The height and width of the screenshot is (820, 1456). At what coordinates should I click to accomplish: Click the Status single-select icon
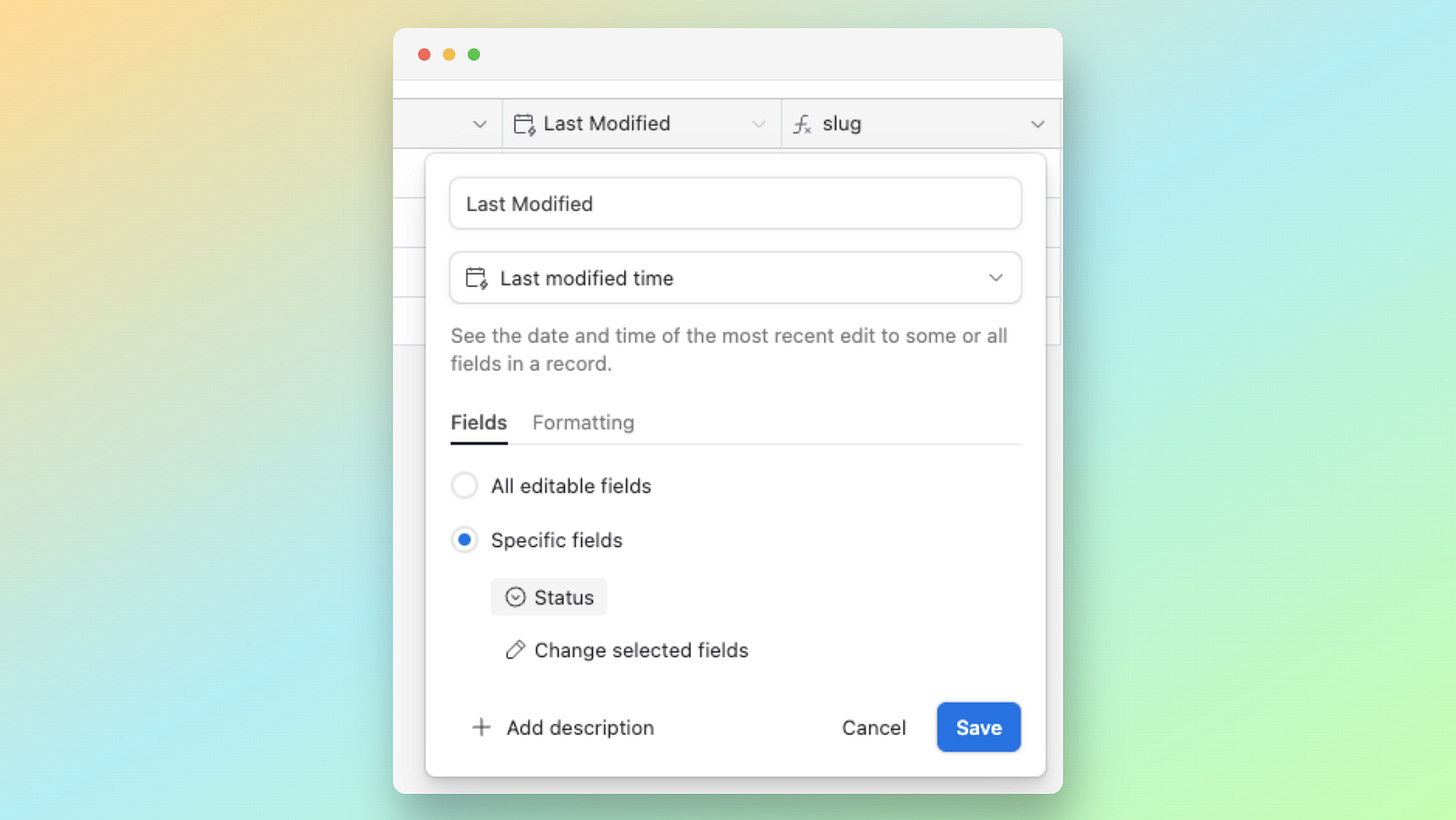click(x=516, y=597)
